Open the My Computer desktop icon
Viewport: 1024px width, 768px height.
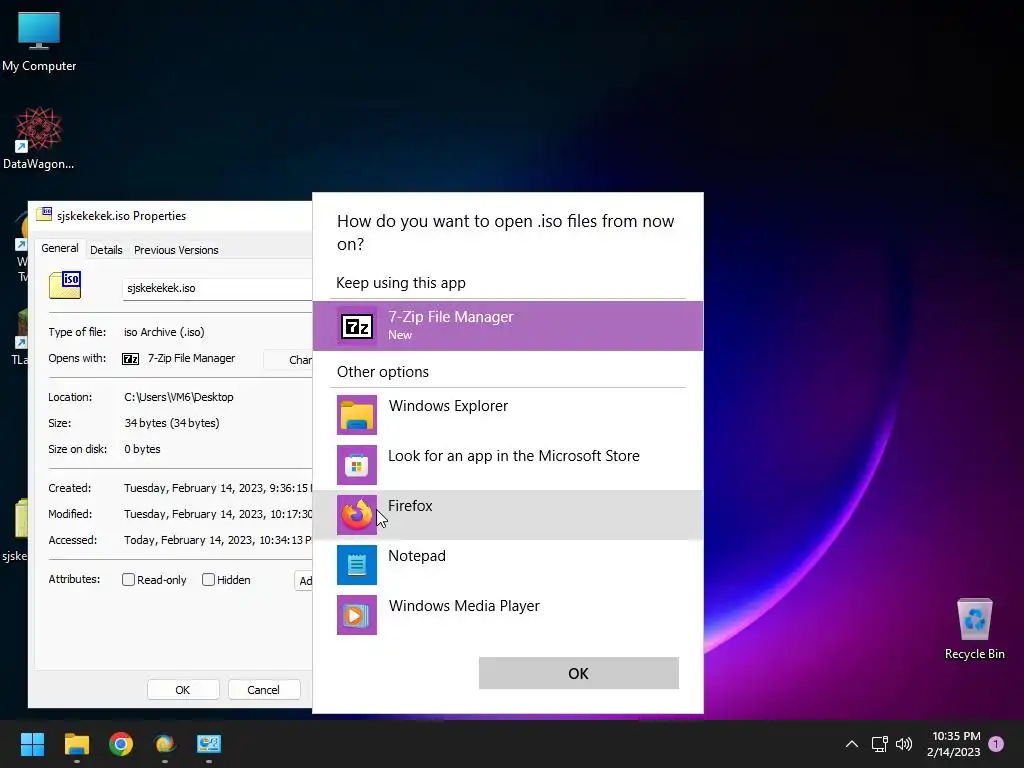click(39, 42)
